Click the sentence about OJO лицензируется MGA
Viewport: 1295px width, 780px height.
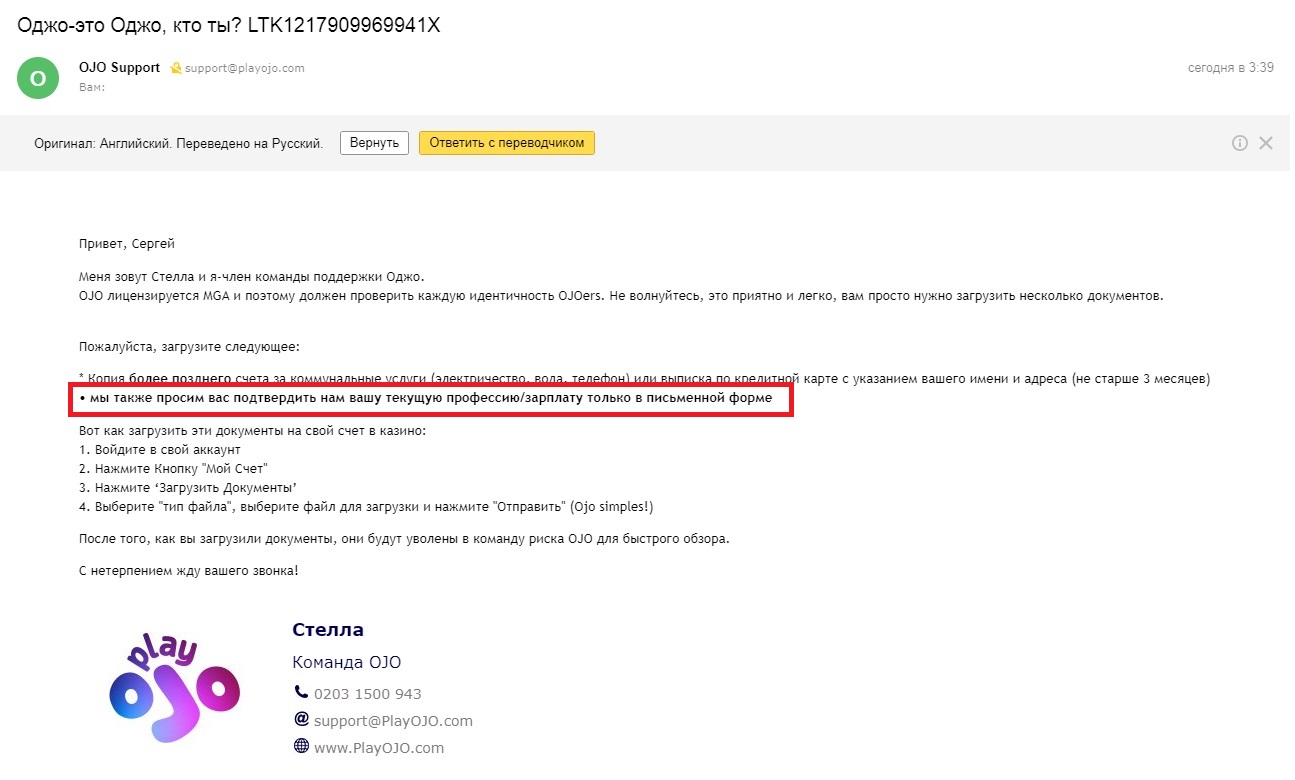pos(621,296)
